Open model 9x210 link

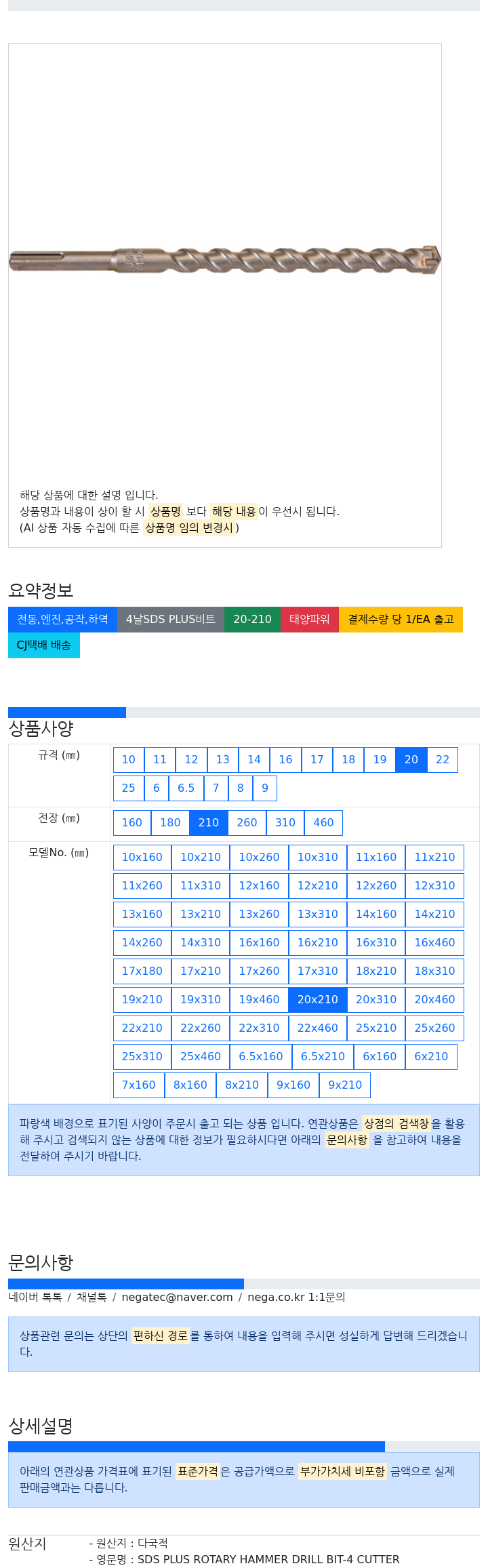[345, 1085]
